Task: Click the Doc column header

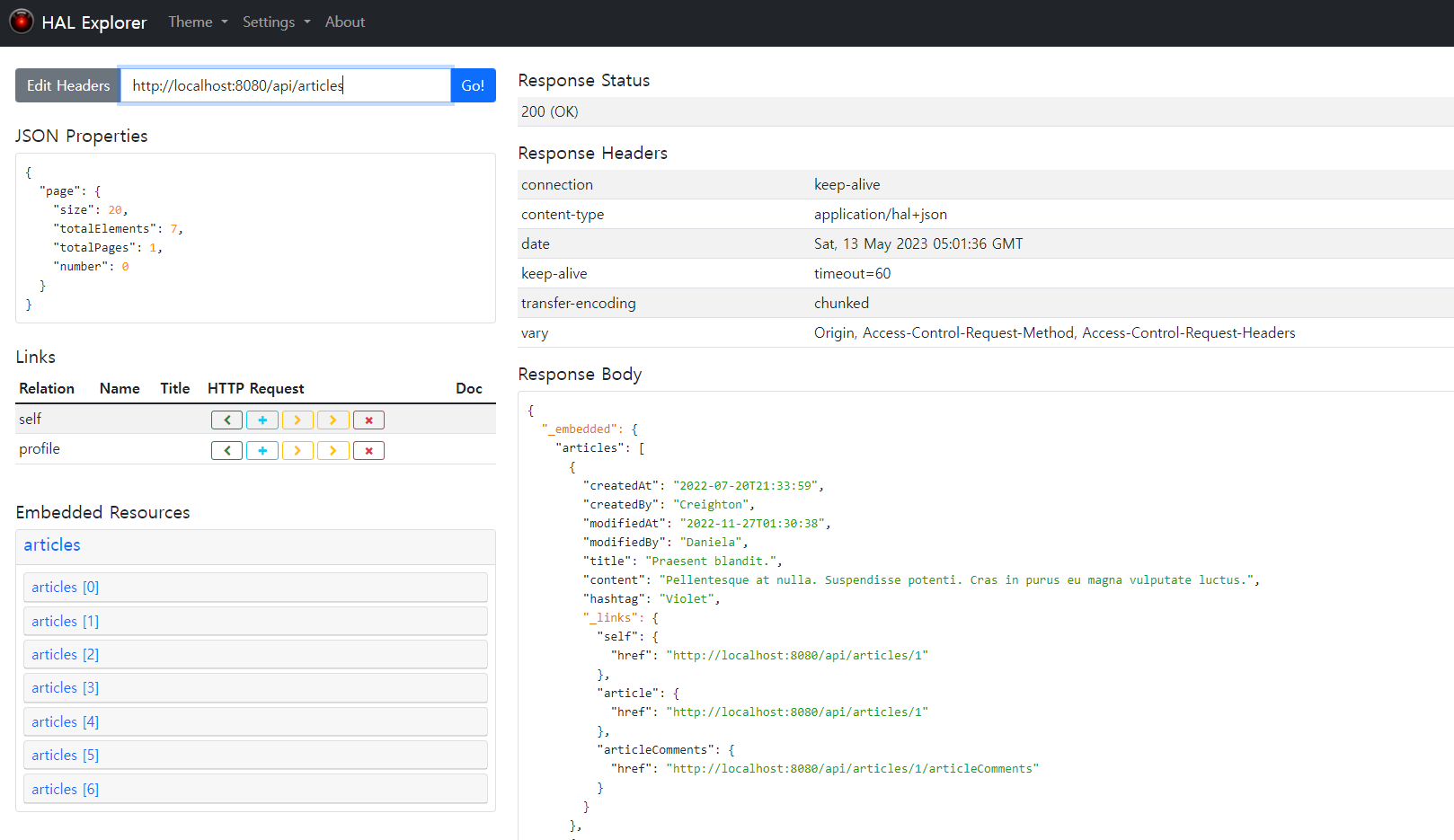Action: 469,388
